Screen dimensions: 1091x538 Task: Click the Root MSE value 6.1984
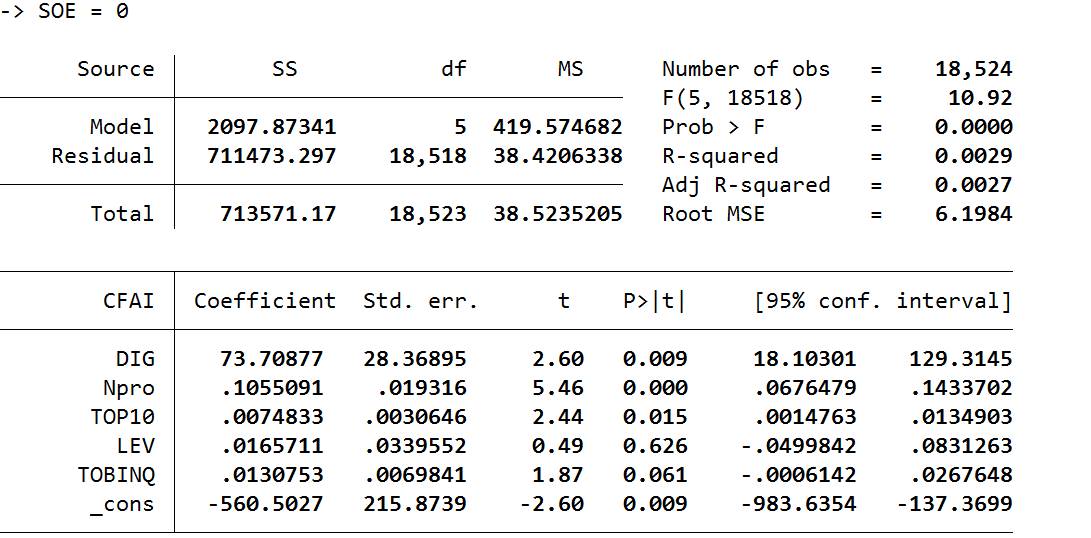click(x=973, y=214)
